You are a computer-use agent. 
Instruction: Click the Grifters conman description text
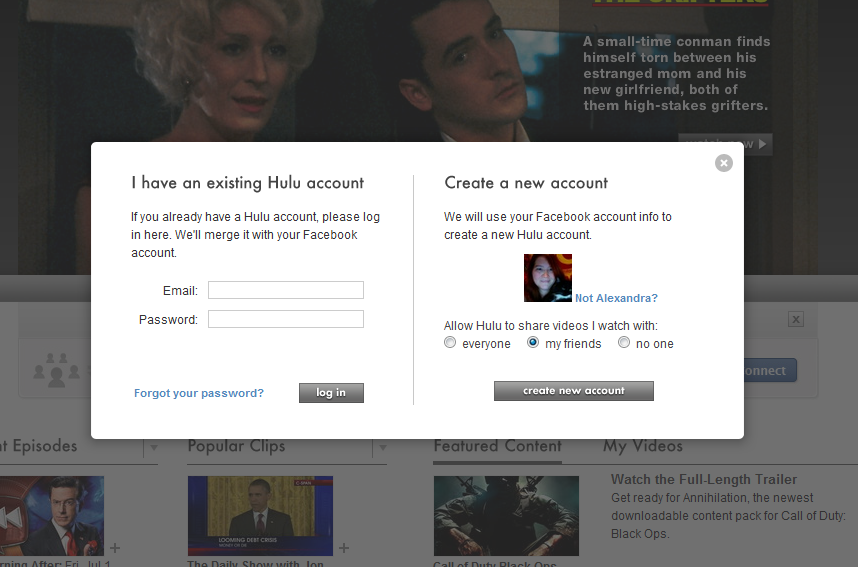point(676,73)
